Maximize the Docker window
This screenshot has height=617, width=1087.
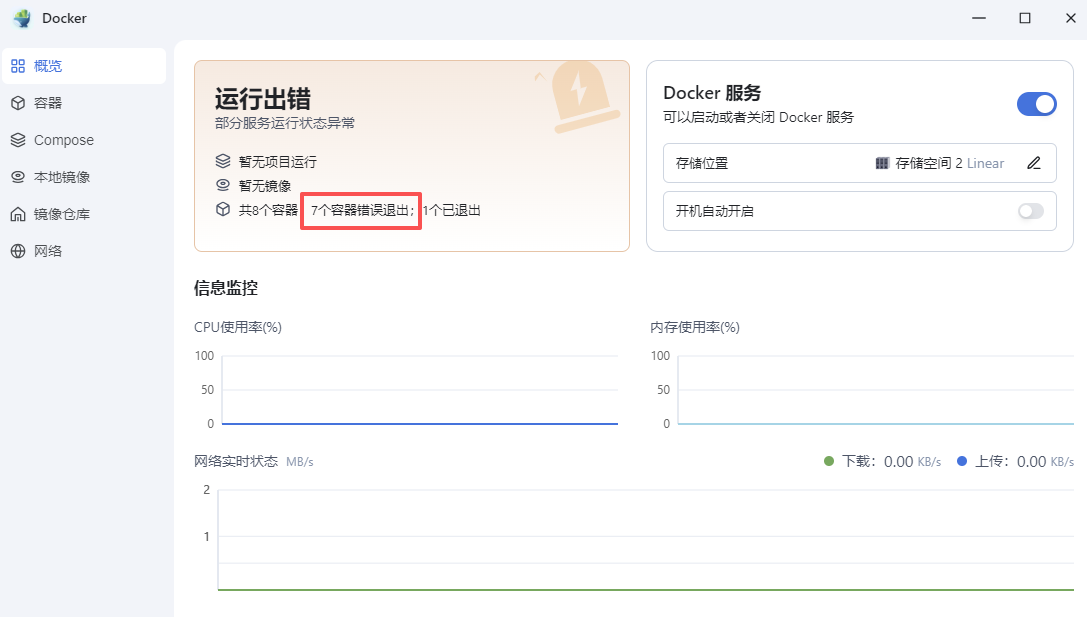click(1025, 18)
